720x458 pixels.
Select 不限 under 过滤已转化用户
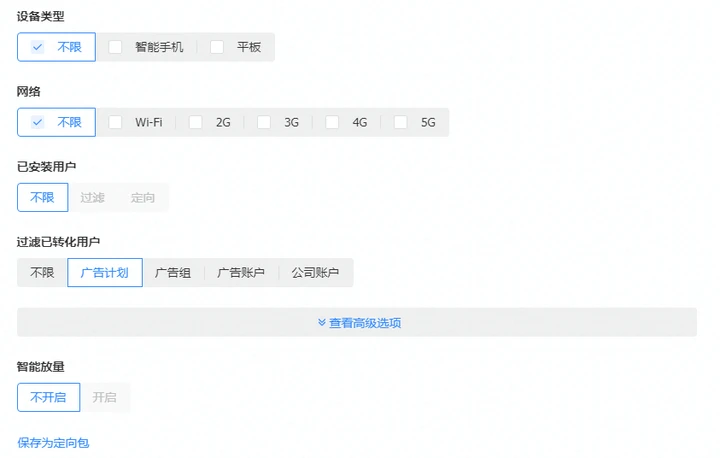(x=42, y=272)
